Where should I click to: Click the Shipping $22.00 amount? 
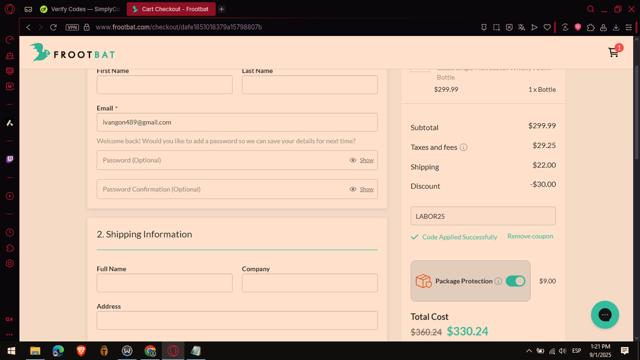point(544,165)
